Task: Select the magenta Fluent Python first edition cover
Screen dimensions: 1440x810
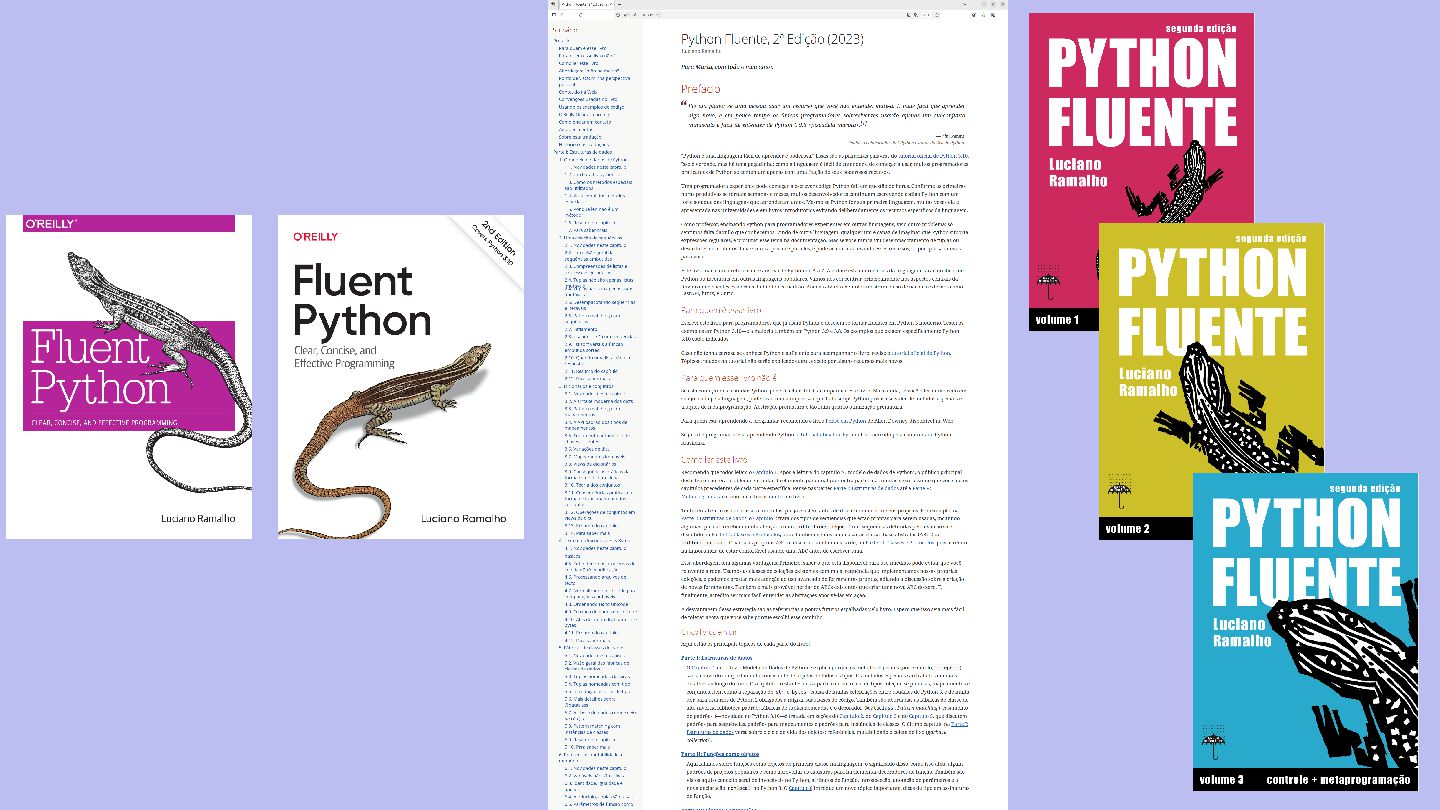Action: click(x=129, y=377)
